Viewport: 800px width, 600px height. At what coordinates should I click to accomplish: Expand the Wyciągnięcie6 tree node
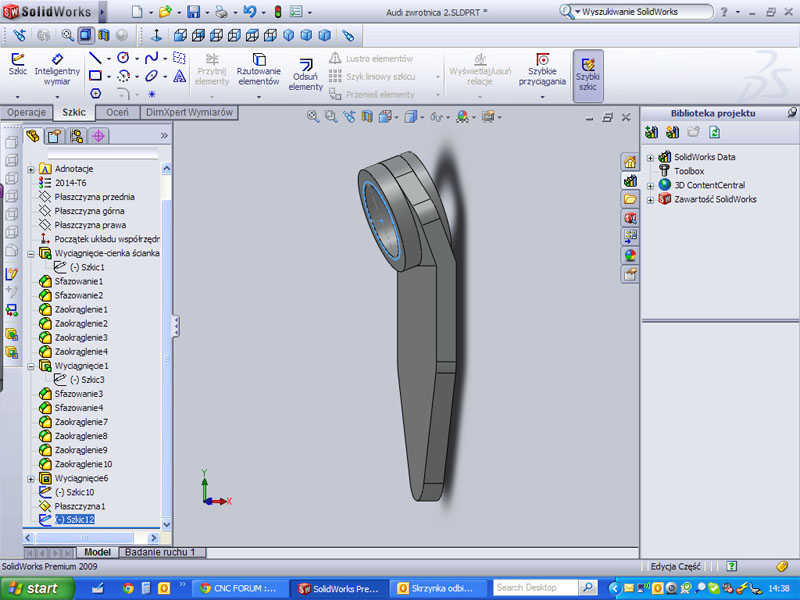tap(31, 479)
